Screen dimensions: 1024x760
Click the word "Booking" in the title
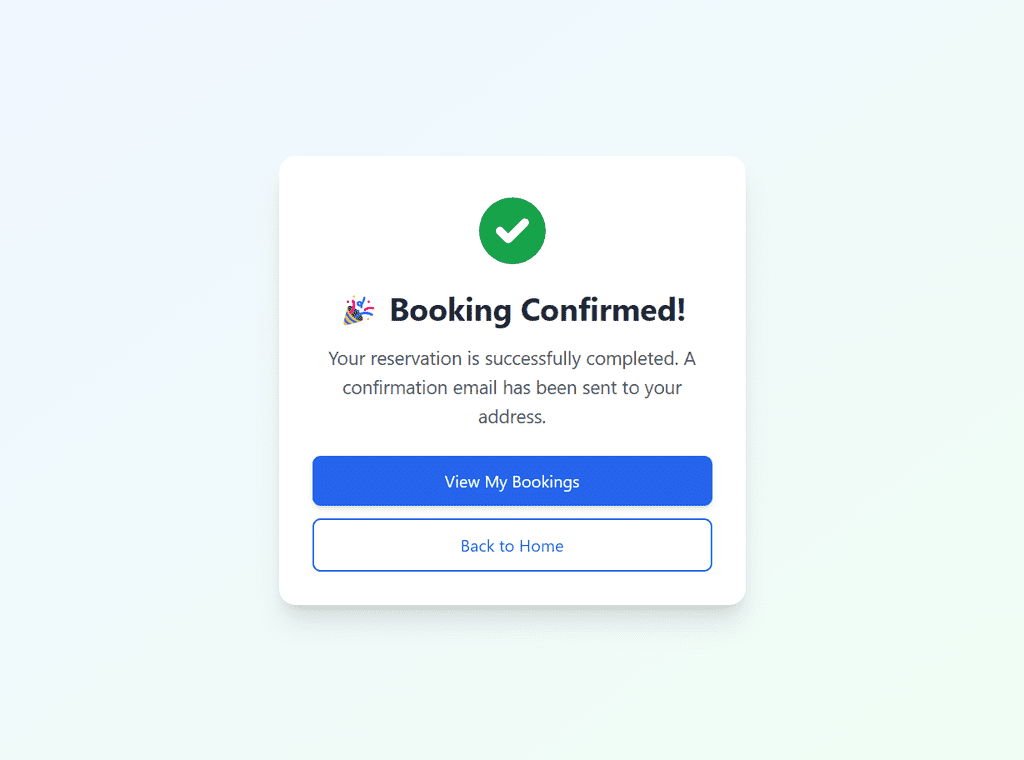[x=451, y=310]
